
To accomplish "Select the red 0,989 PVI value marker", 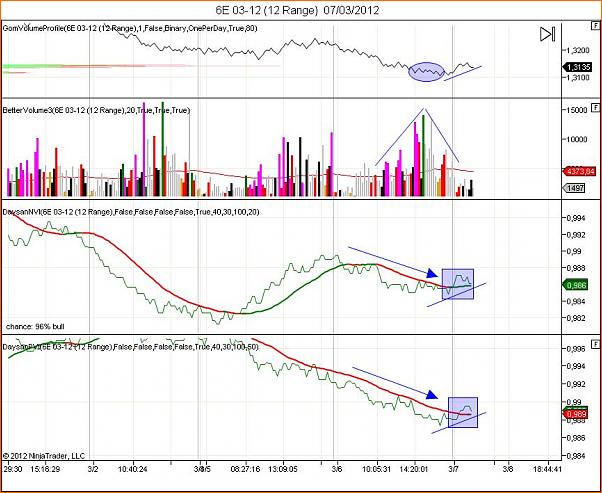I will (x=576, y=414).
